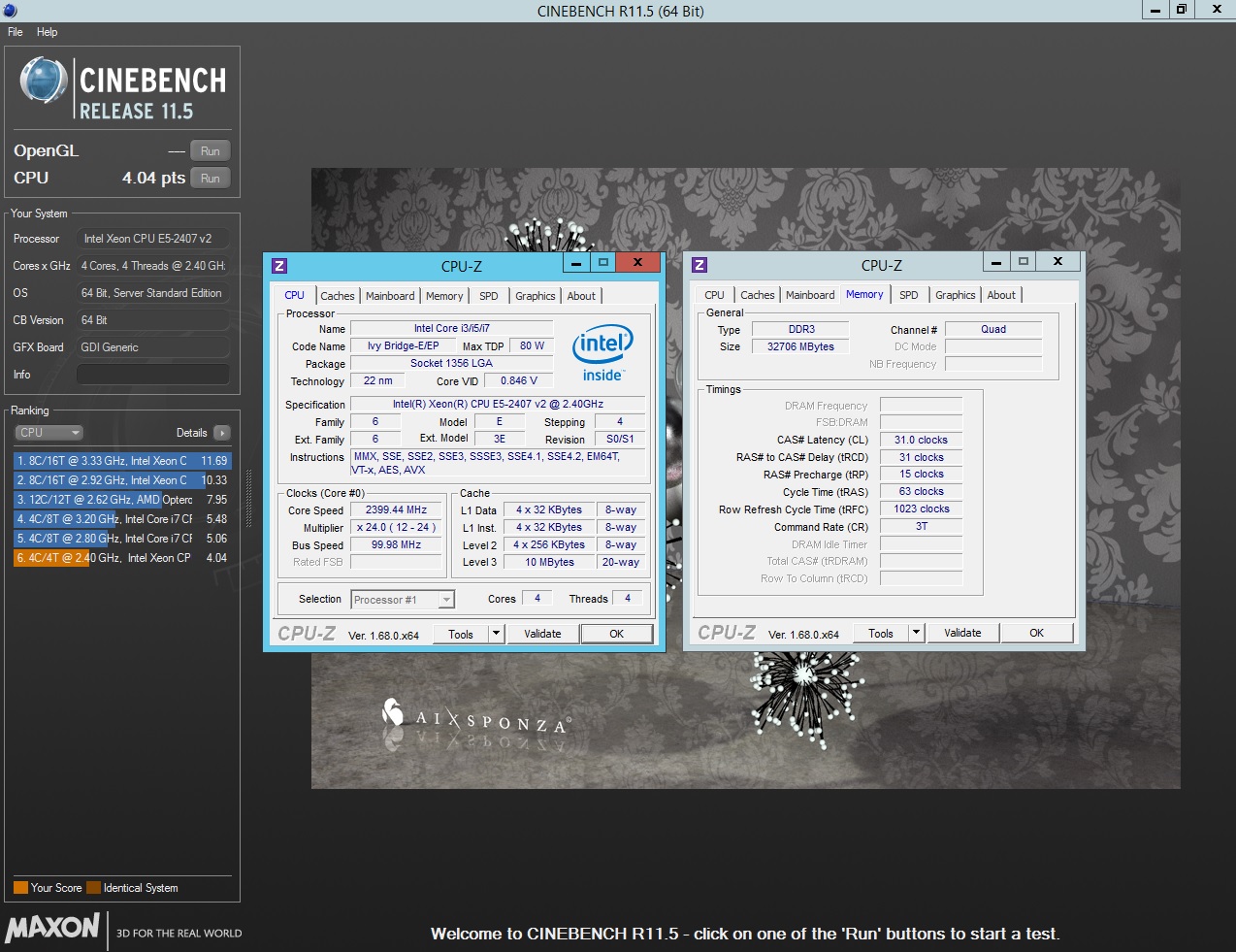1236x952 pixels.
Task: Minimize the Cinebench main window
Action: [x=1155, y=10]
